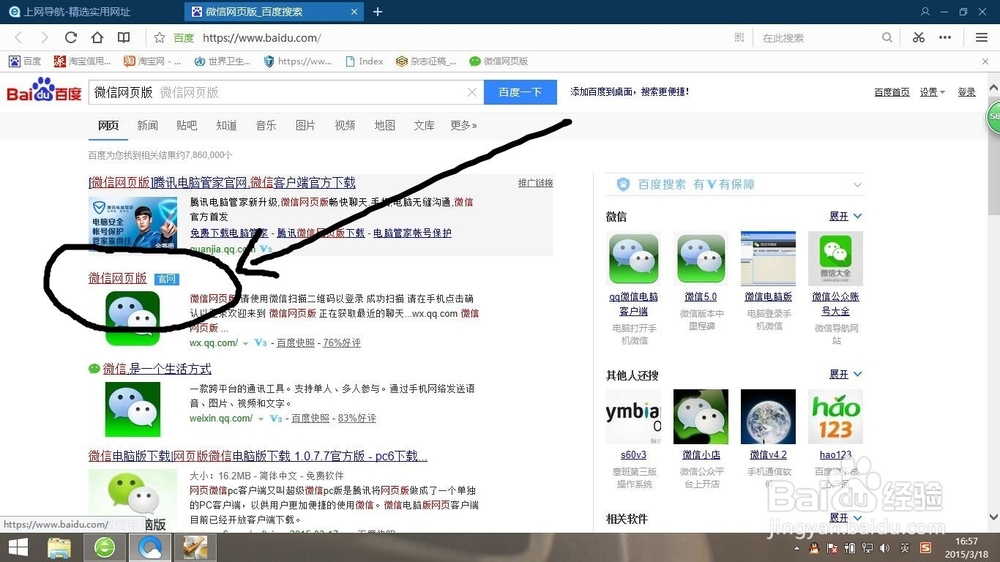
Task: Select the 新闻 search tab
Action: pyautogui.click(x=147, y=125)
